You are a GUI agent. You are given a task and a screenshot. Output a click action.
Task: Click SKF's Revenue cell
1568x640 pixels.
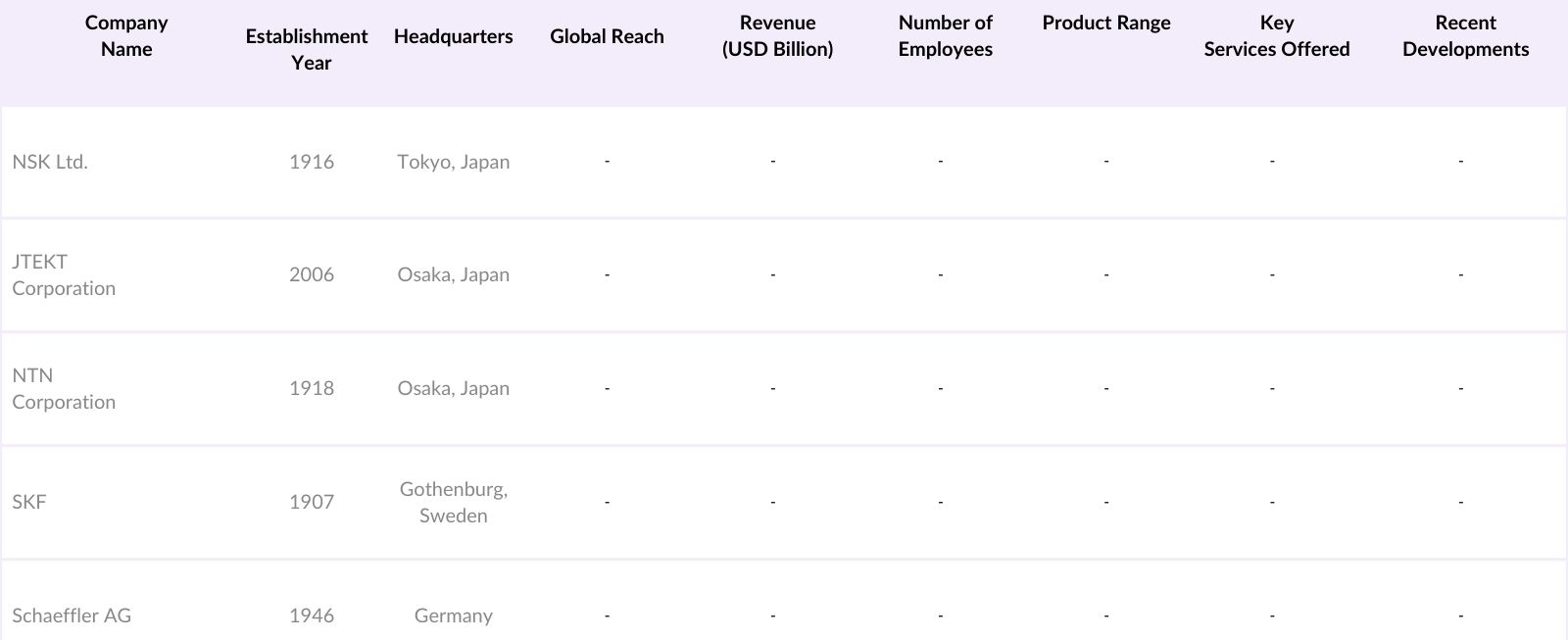click(773, 502)
